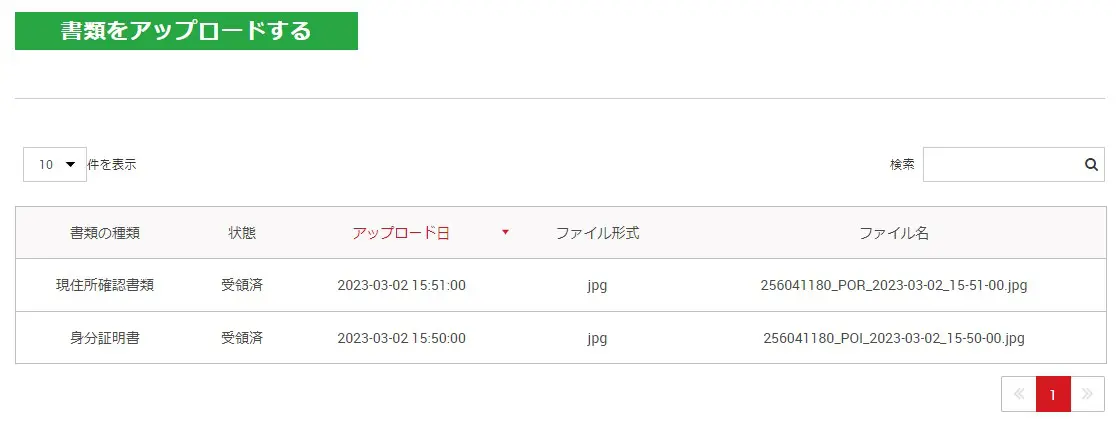Open the 10件を表示 rows dropdown
This screenshot has width=1116, height=421.
coord(55,164)
